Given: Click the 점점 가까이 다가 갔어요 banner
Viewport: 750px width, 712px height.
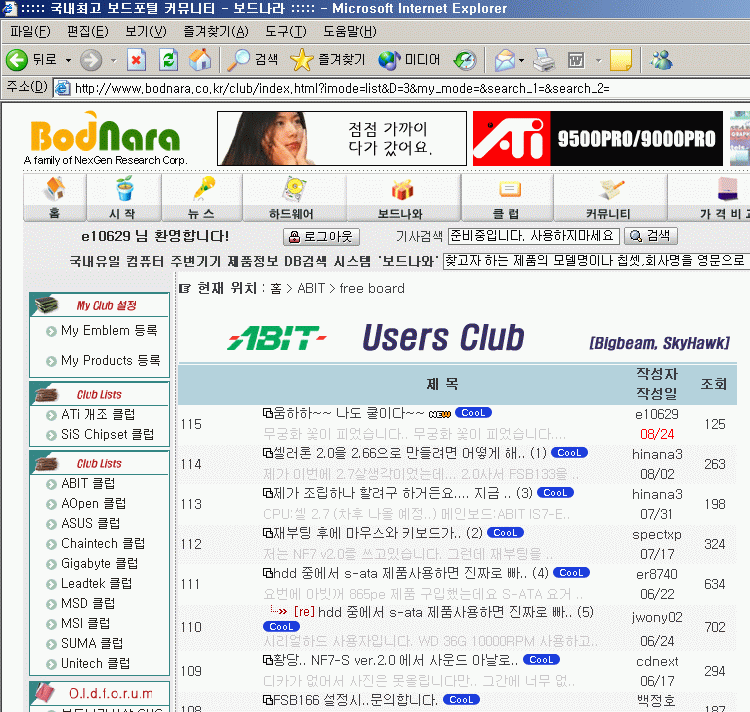Looking at the screenshot, I should pyautogui.click(x=342, y=139).
